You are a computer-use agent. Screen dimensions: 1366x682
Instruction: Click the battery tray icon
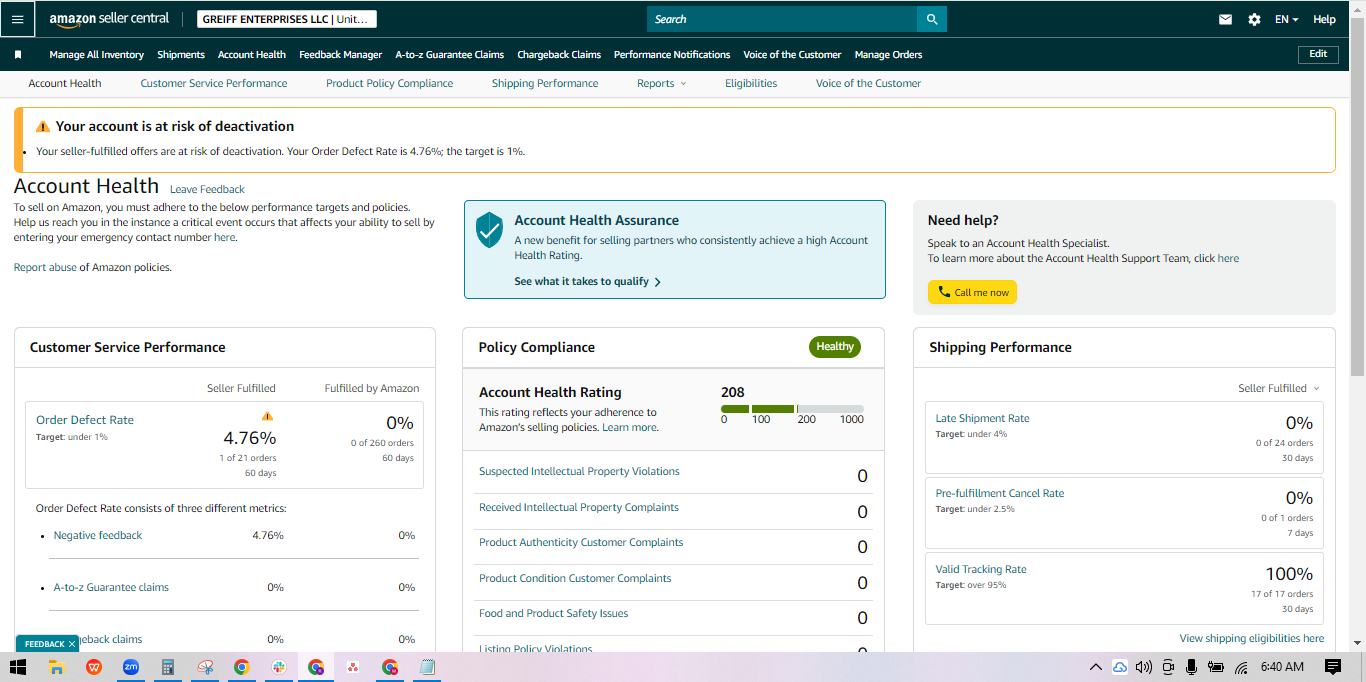1216,667
